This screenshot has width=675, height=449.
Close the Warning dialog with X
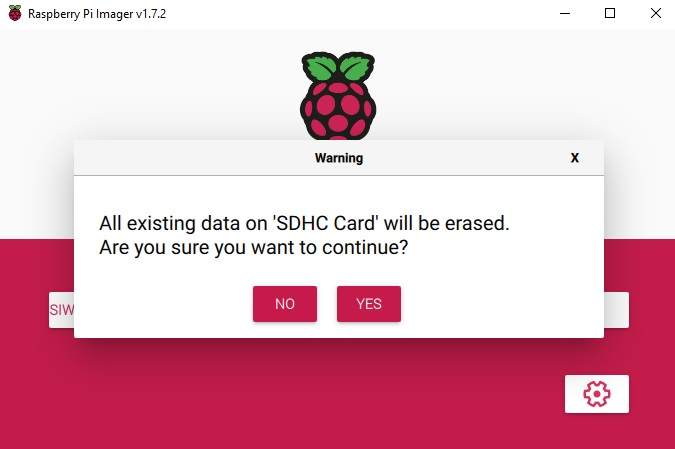574,158
